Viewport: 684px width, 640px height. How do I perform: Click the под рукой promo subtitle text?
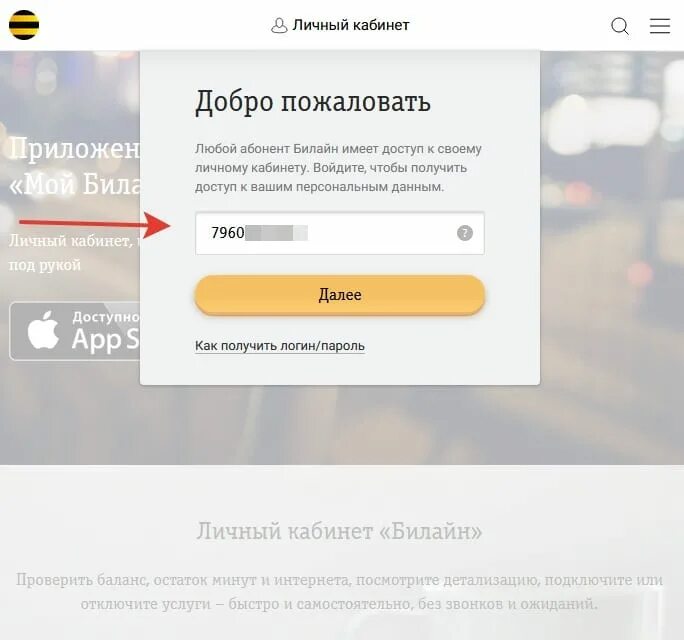[45, 265]
